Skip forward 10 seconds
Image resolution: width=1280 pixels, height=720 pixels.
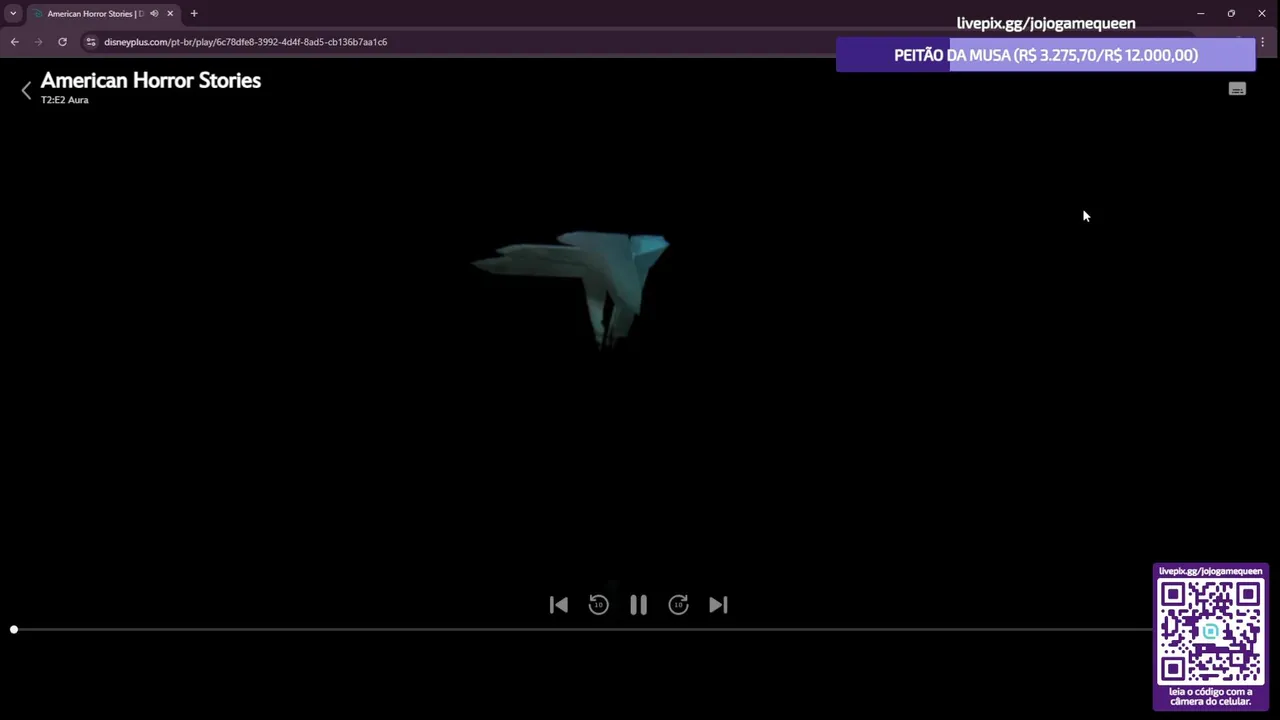[x=678, y=604]
